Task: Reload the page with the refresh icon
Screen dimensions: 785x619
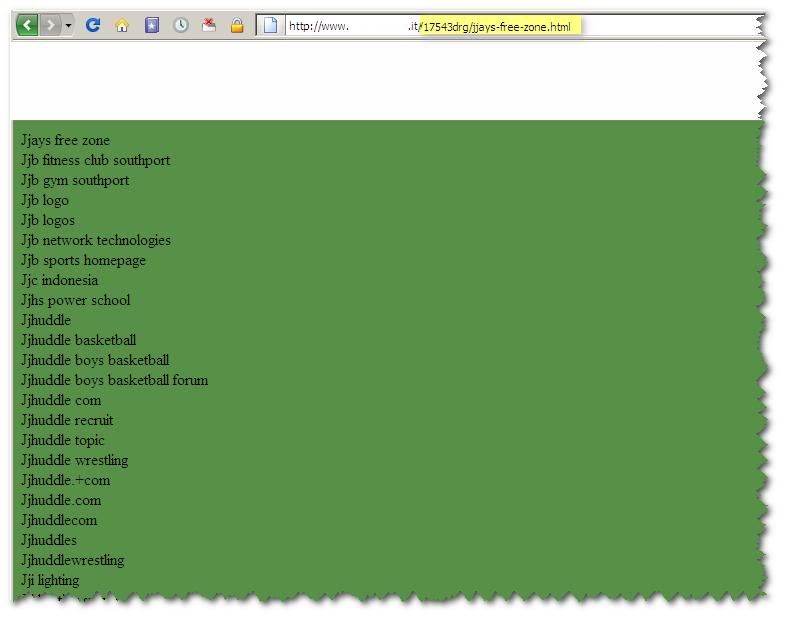Action: [93, 25]
